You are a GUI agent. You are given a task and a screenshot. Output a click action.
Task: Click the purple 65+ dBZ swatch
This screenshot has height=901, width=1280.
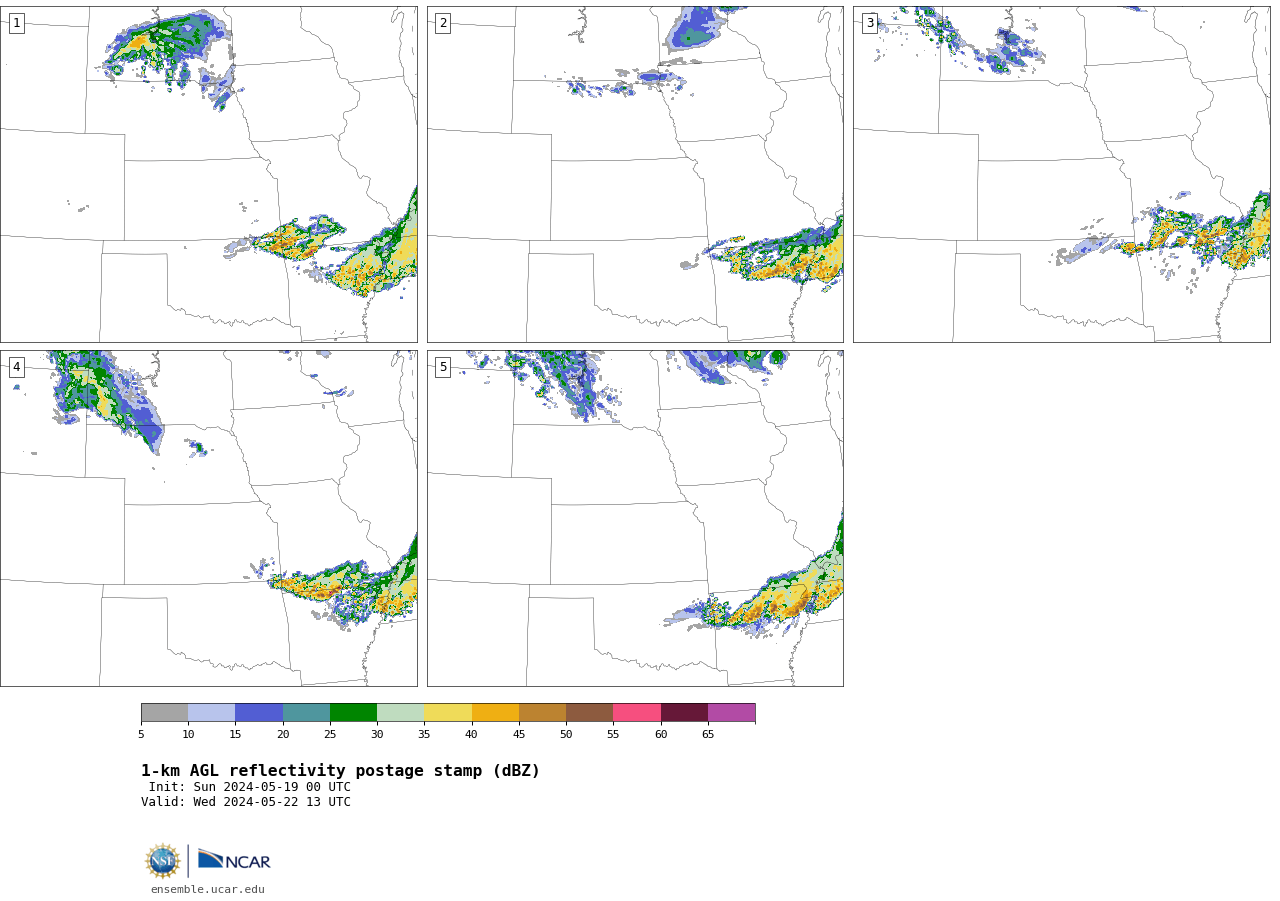(x=731, y=713)
